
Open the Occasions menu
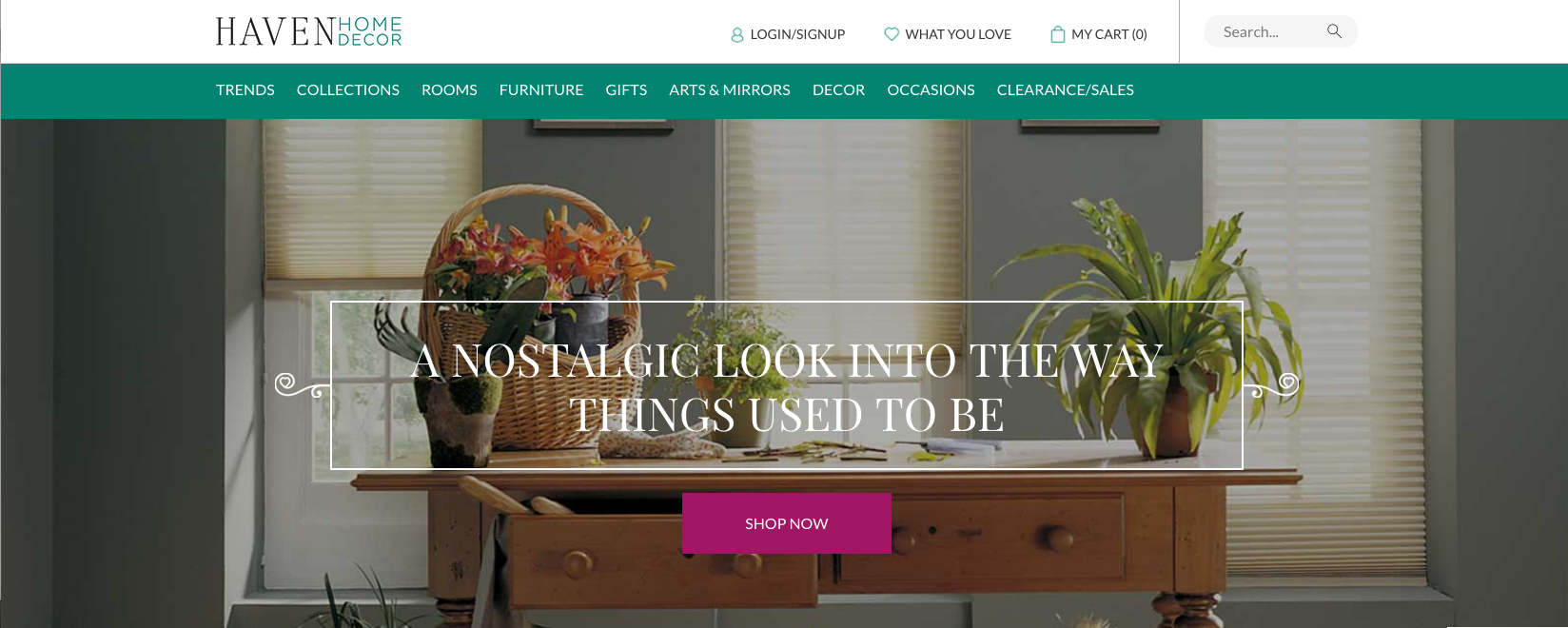[931, 89]
